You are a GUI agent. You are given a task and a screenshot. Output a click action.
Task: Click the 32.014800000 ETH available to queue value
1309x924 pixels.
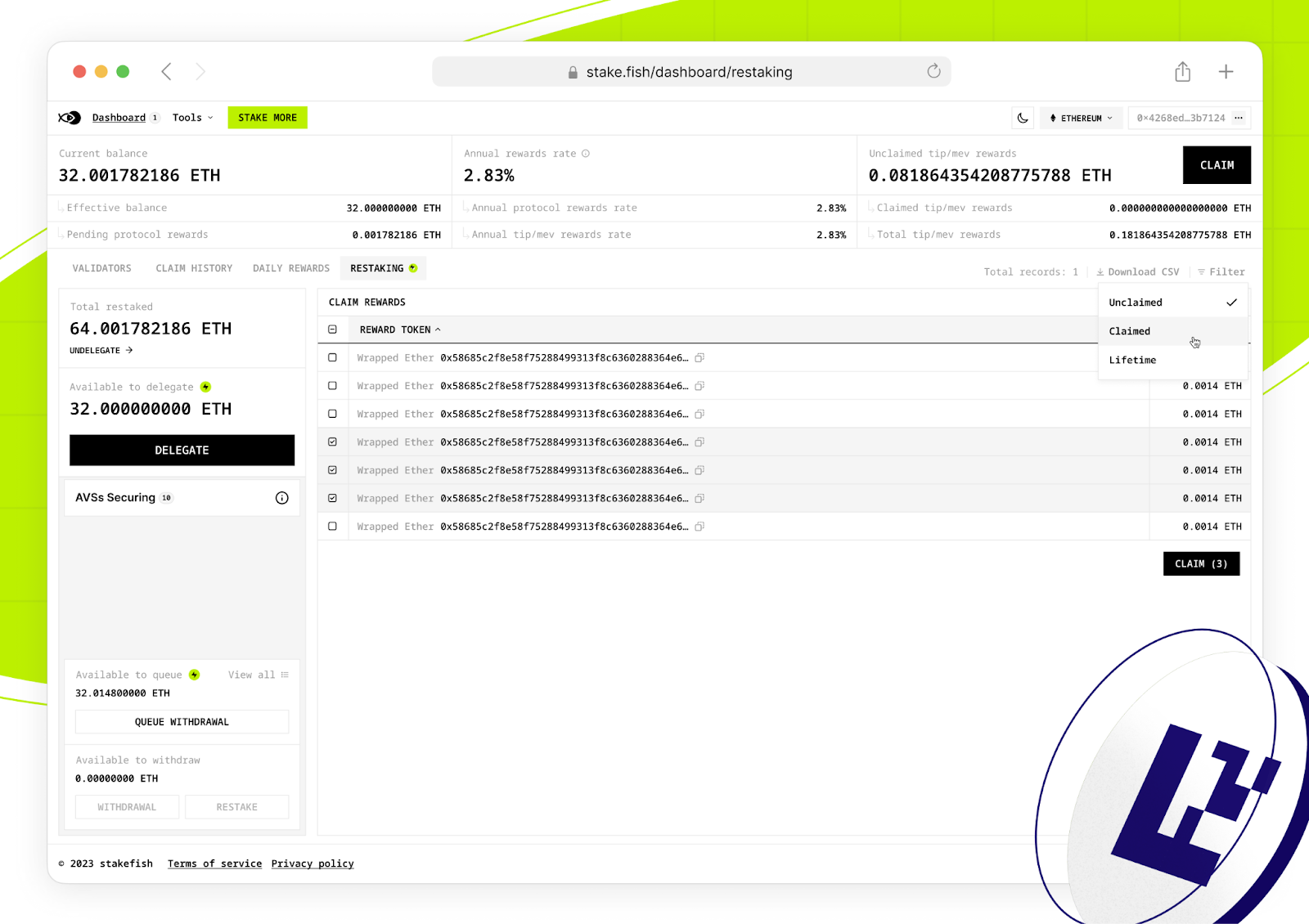point(123,693)
